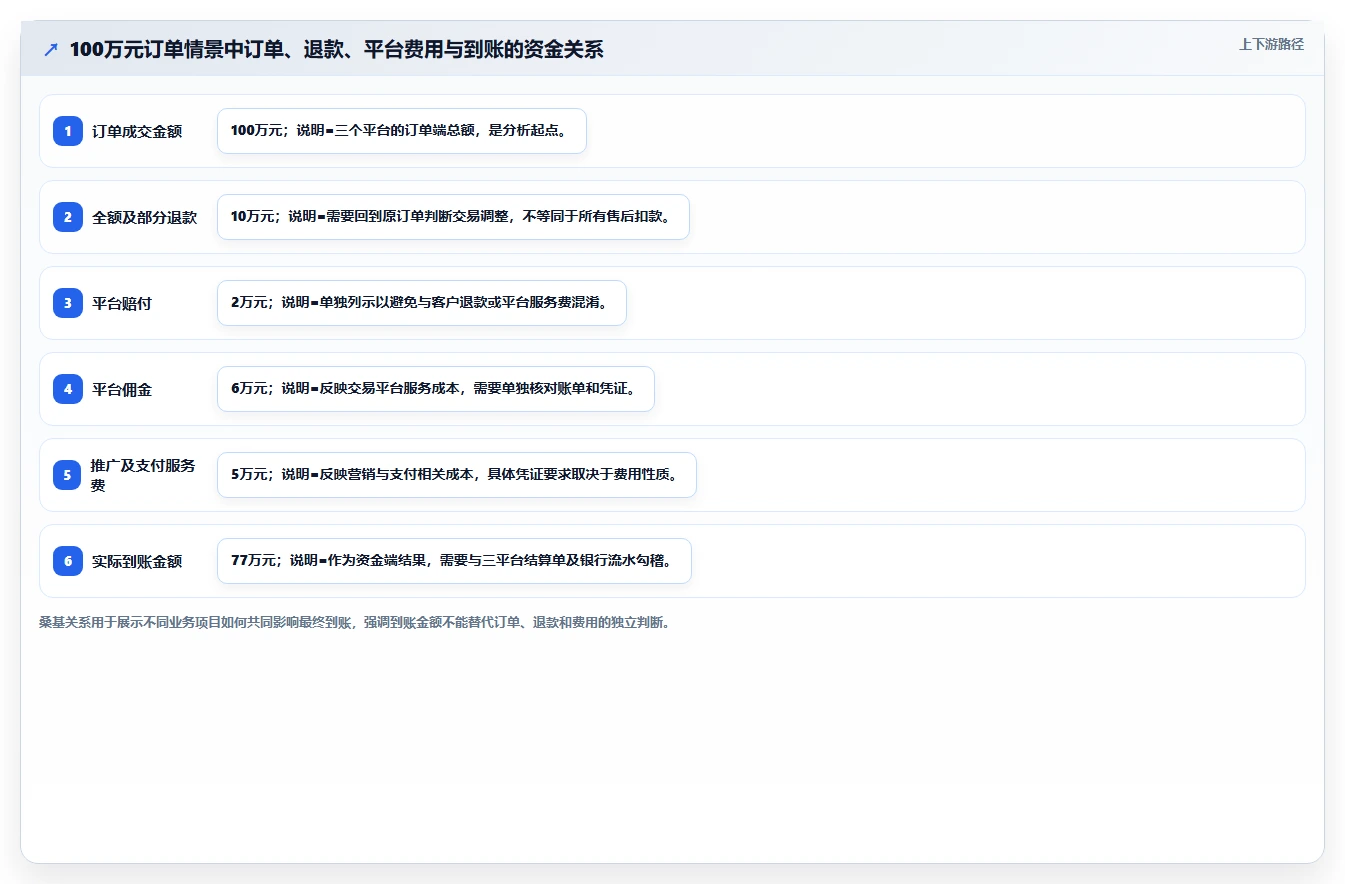The height and width of the screenshot is (884, 1345).
Task: Click the footer note starting with 桑基关系用于展示
Action: [354, 622]
